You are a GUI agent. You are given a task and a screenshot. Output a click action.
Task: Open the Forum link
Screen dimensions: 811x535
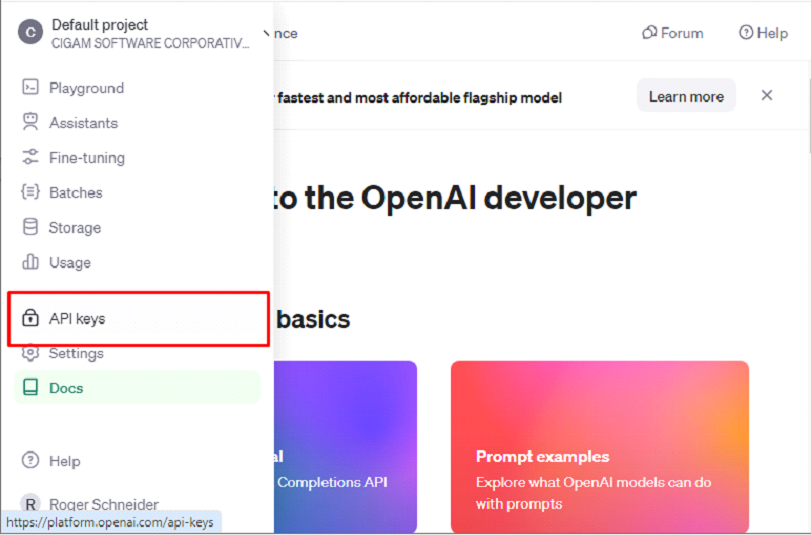673,33
